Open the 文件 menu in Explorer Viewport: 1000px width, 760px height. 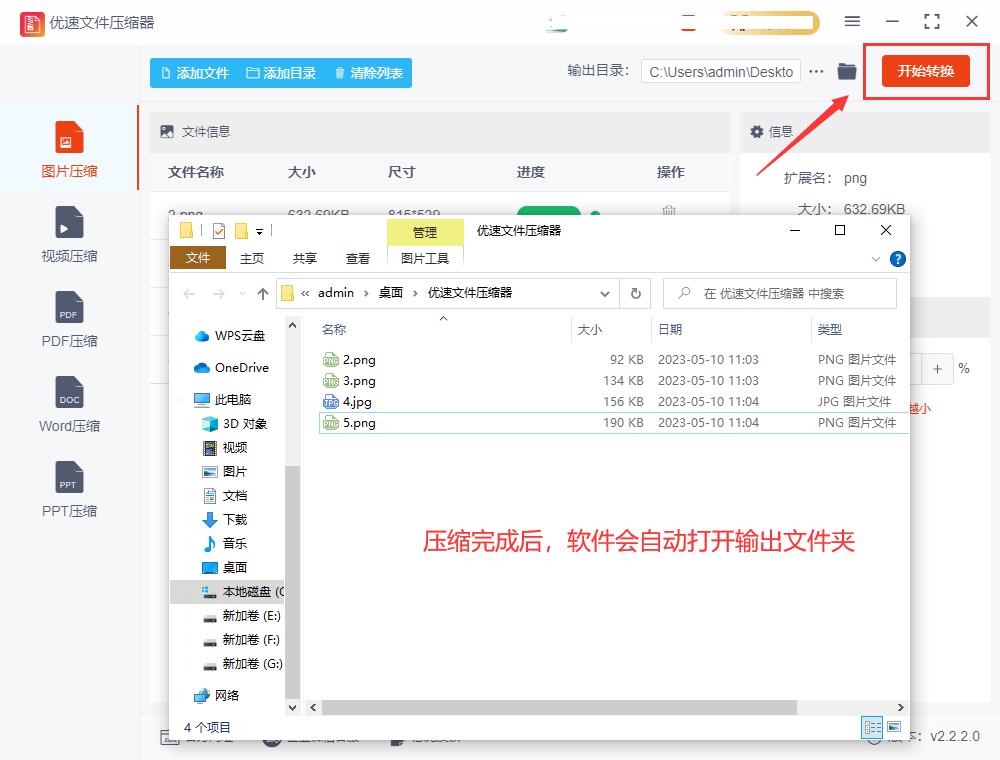click(x=197, y=257)
